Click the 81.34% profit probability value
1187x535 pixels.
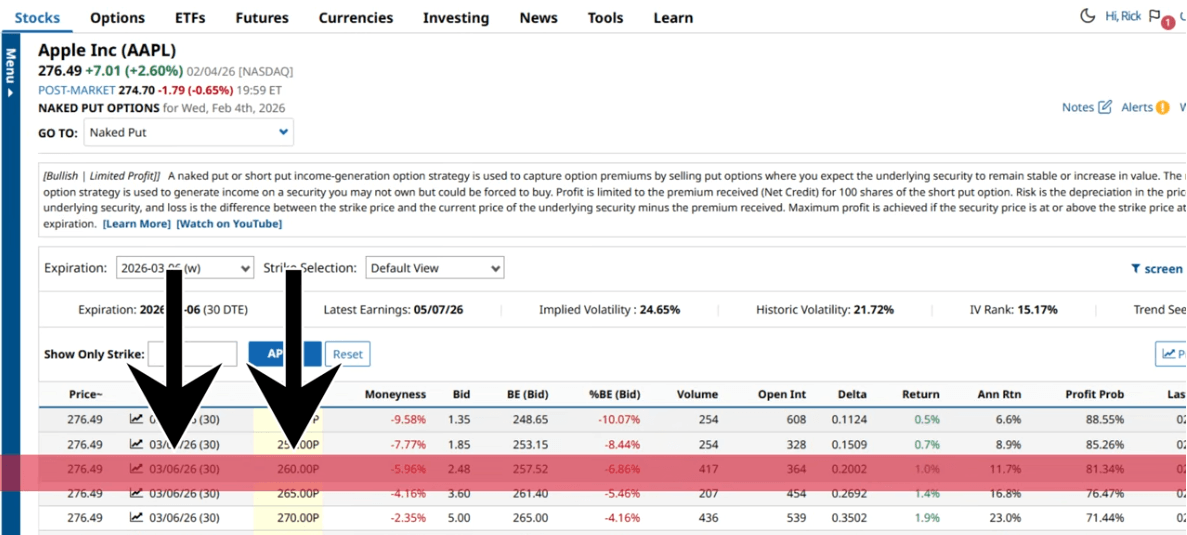(x=1103, y=469)
